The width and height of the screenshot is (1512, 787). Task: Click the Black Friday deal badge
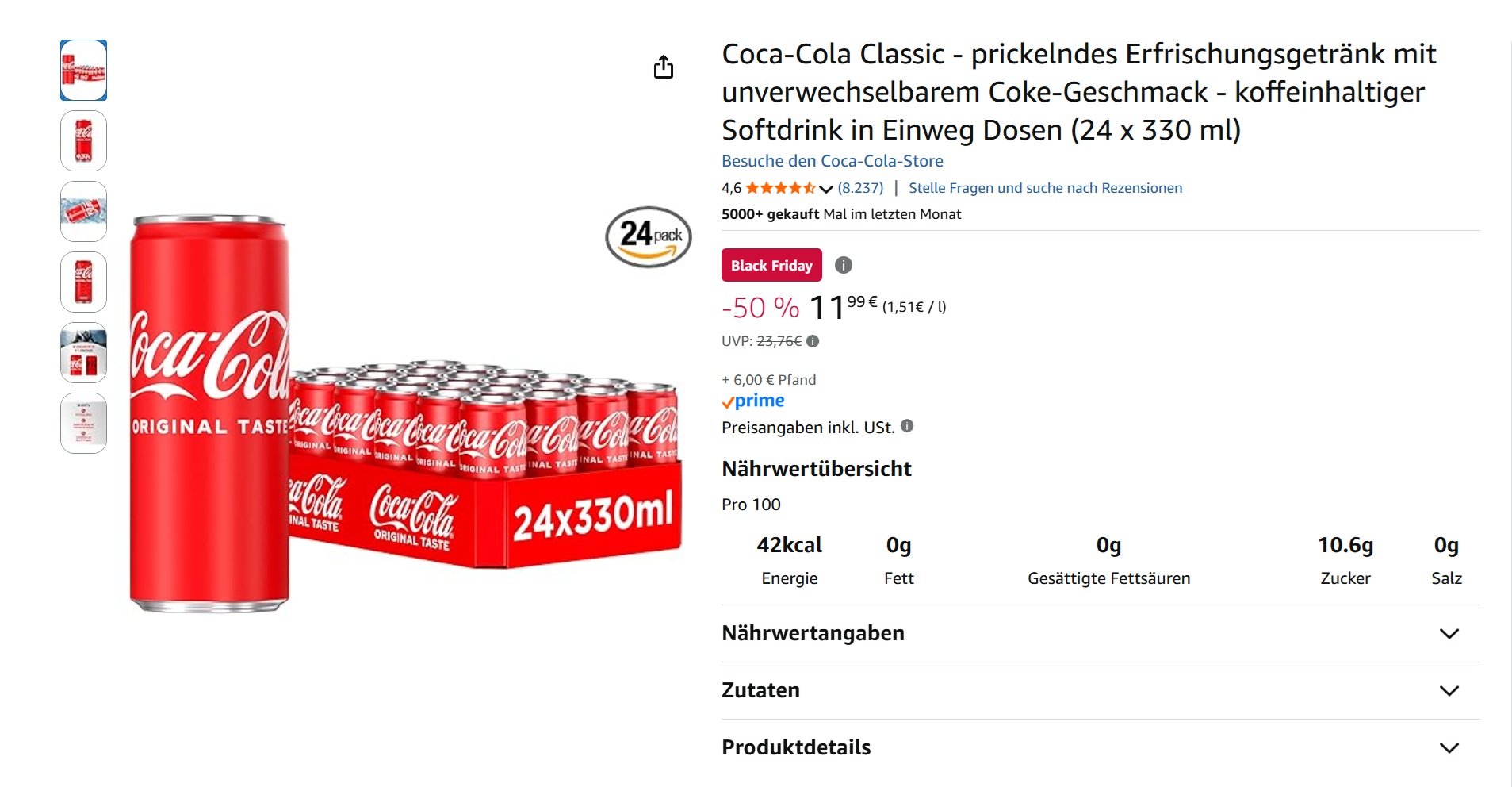click(x=771, y=265)
